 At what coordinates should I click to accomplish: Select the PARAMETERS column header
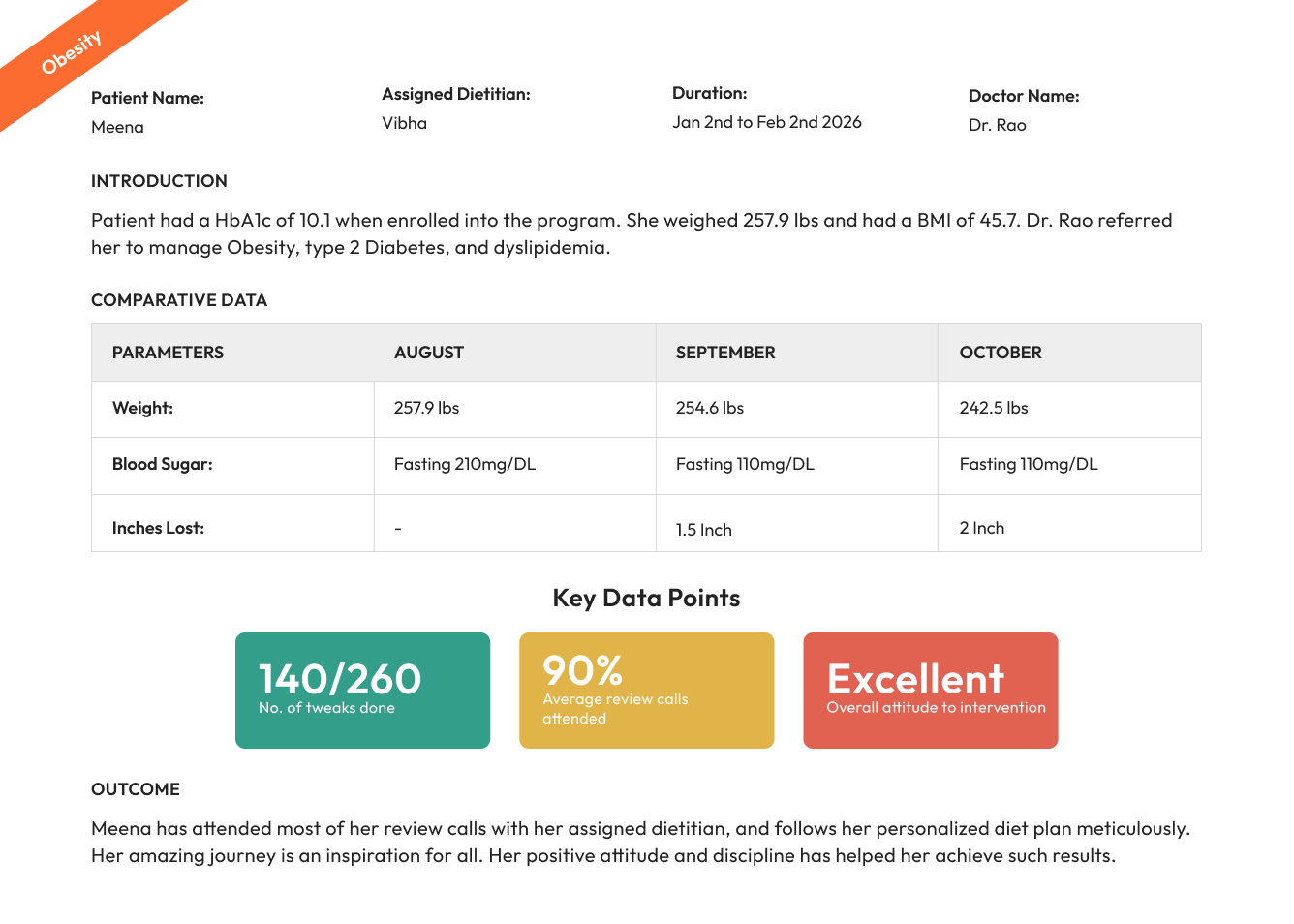click(232, 353)
